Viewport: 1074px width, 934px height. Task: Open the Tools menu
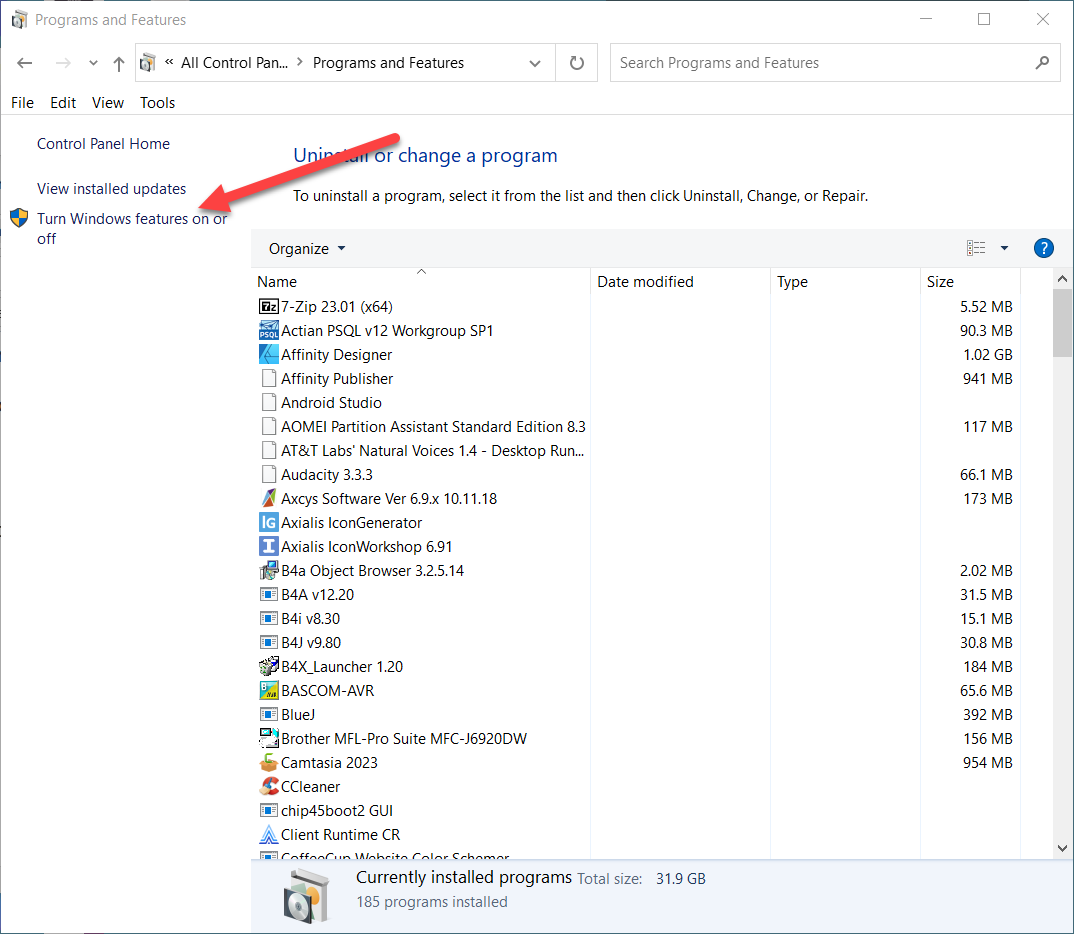(x=158, y=103)
